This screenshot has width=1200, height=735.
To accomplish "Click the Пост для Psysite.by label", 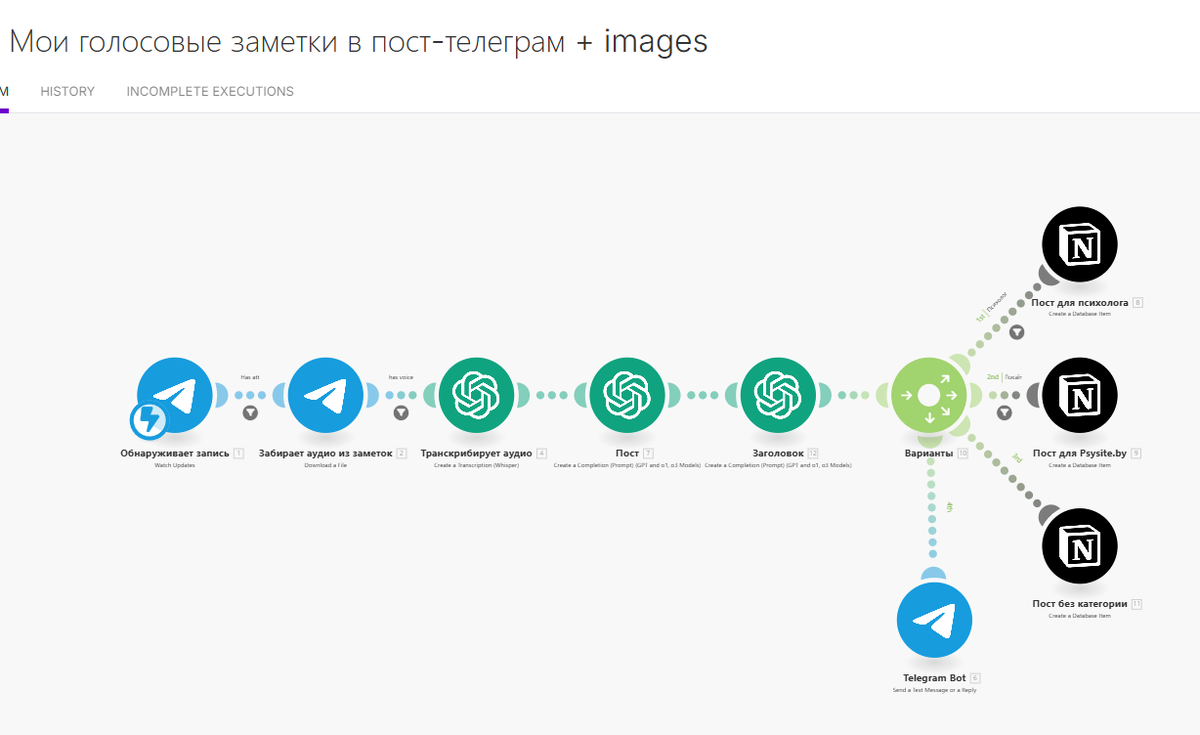I will [x=1080, y=453].
